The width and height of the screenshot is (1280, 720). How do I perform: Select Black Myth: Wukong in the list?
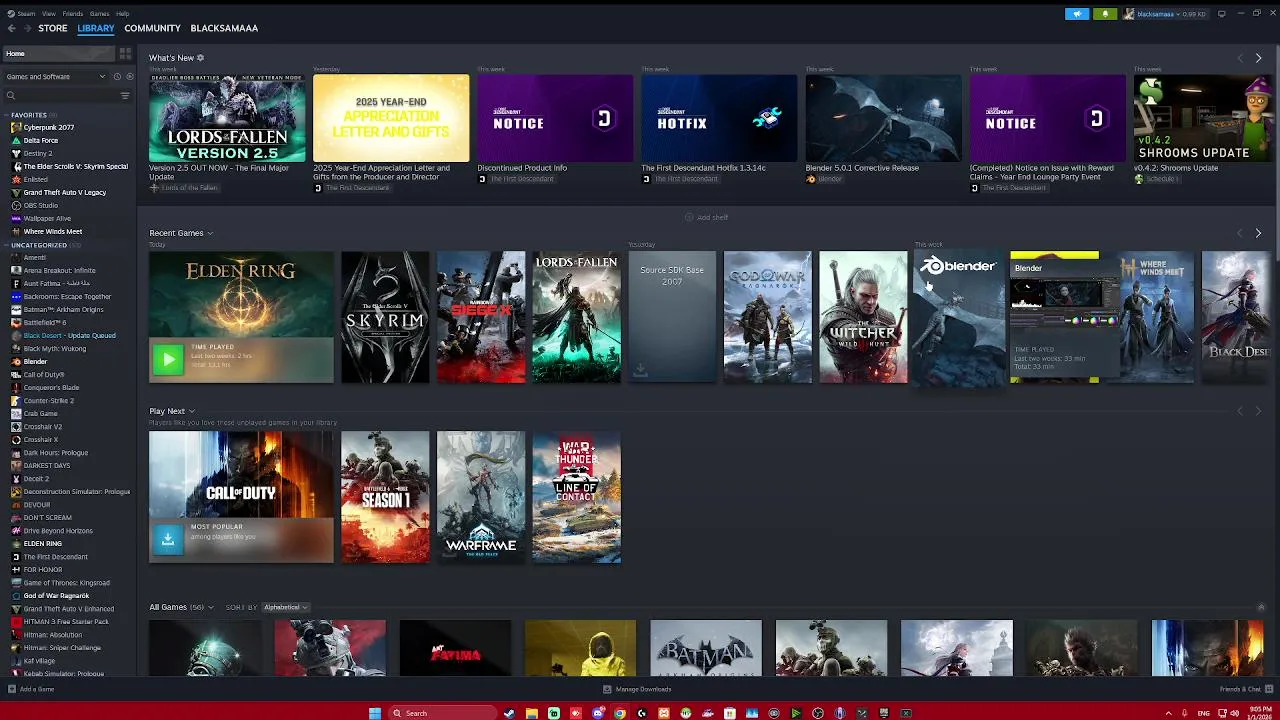point(55,348)
